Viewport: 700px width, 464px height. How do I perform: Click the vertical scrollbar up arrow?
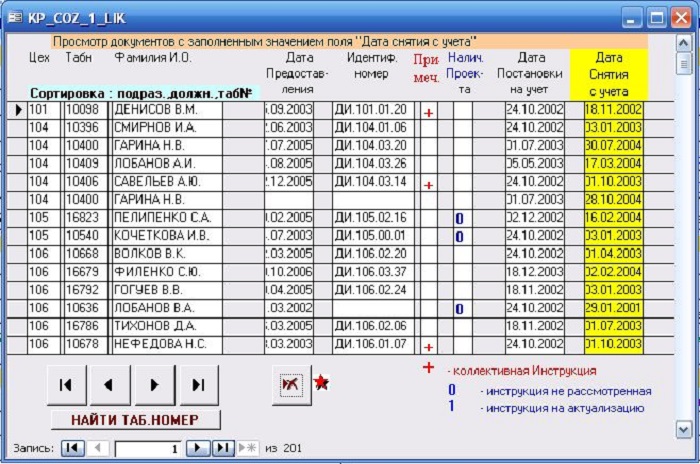pos(684,43)
